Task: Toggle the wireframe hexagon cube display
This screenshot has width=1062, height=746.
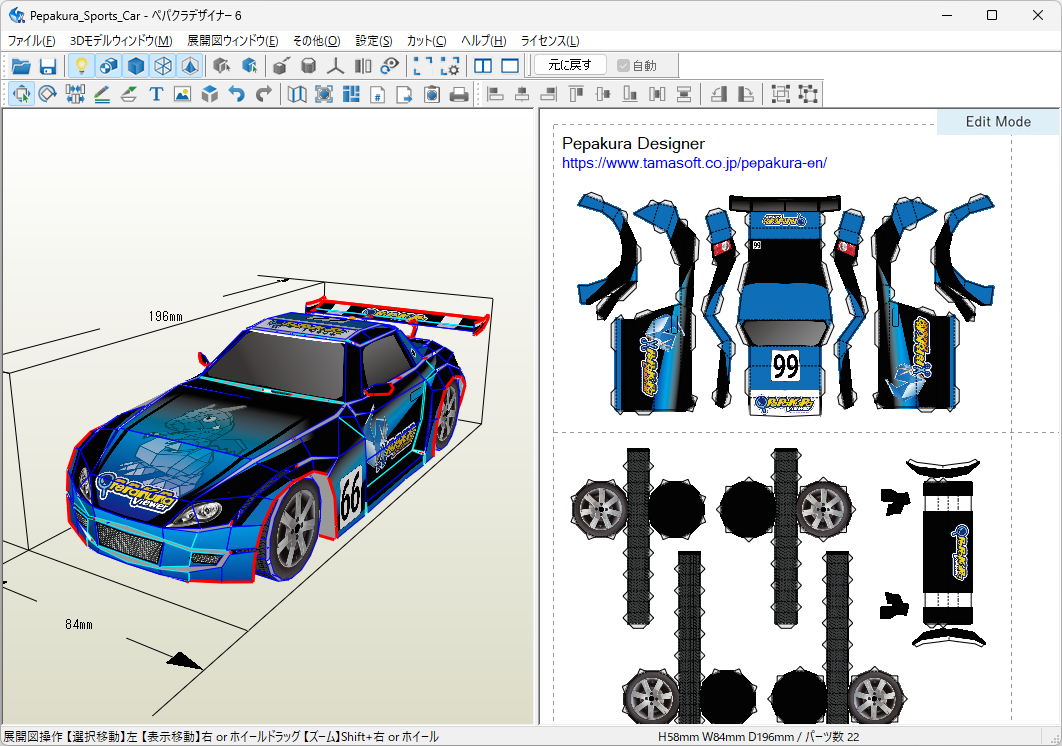Action: [x=163, y=66]
